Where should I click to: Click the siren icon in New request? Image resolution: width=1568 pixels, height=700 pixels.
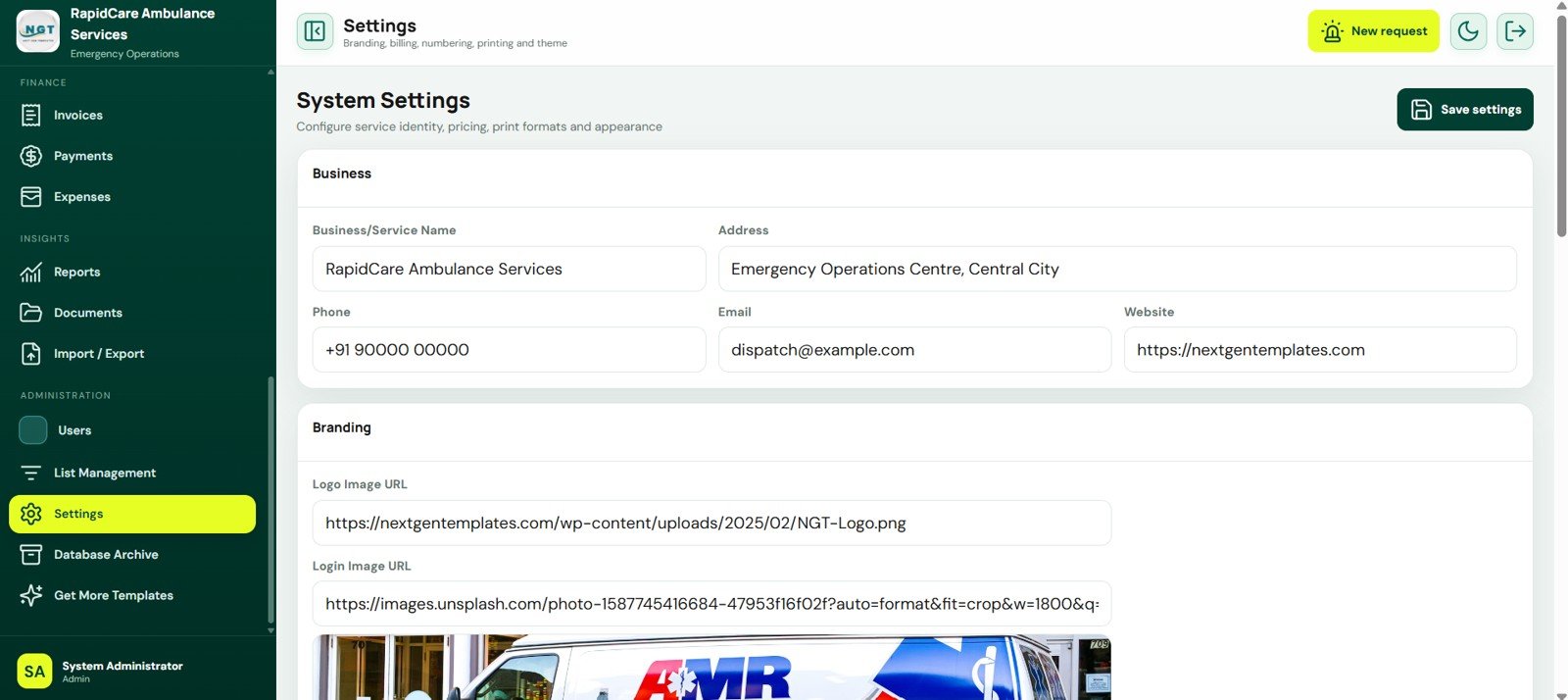(1332, 31)
